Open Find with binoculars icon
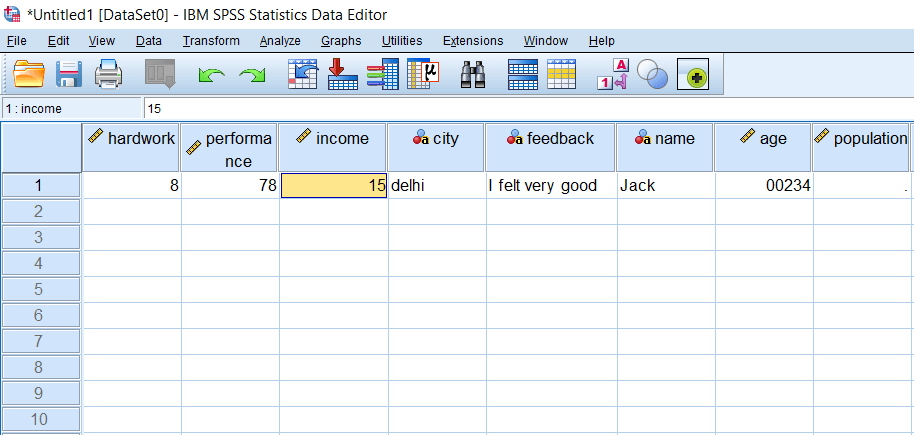 (x=473, y=74)
